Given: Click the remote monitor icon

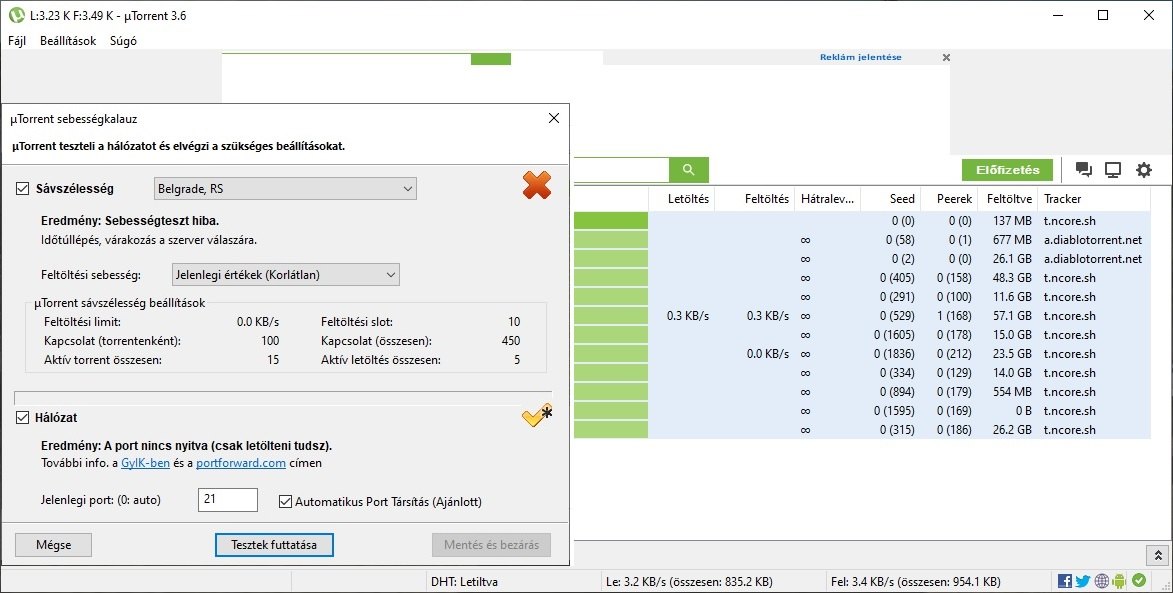Looking at the screenshot, I should (1112, 170).
